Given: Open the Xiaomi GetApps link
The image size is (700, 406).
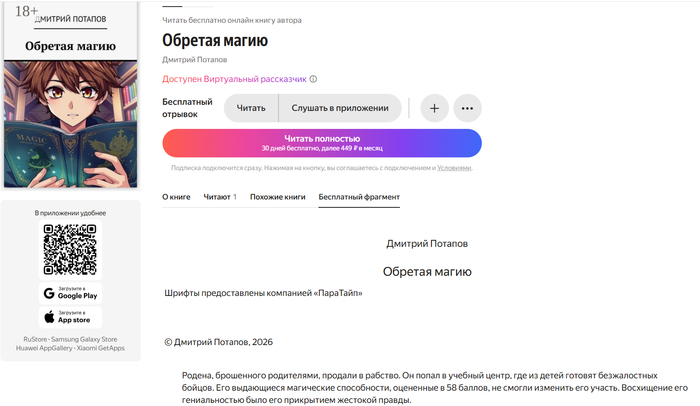Looking at the screenshot, I should tap(100, 348).
